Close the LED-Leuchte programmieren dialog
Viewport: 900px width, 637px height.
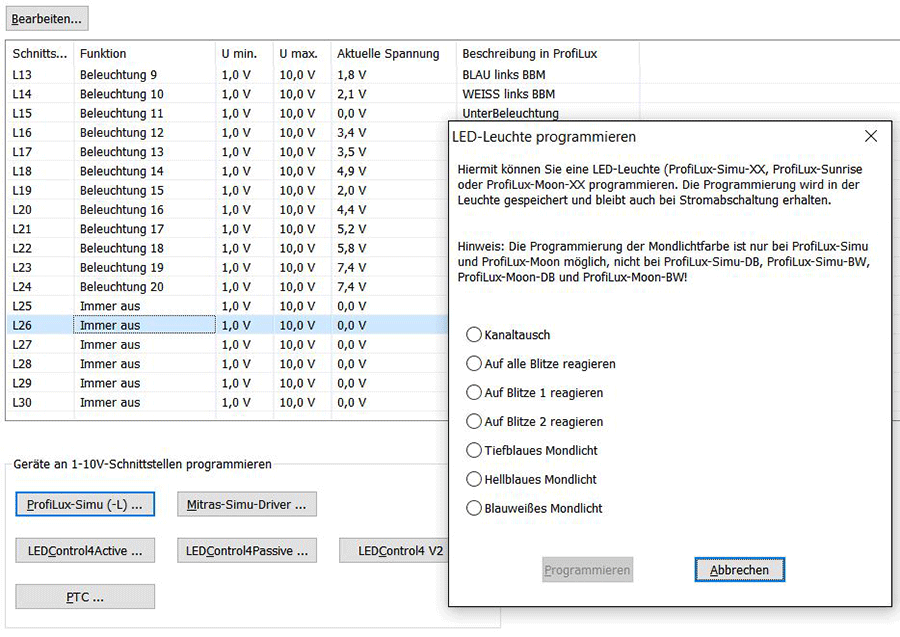tap(870, 135)
